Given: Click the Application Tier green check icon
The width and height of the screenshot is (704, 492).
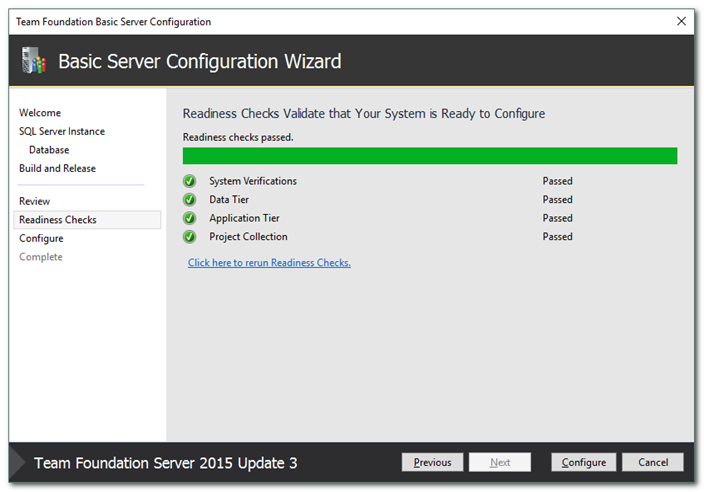Looking at the screenshot, I should click(189, 218).
